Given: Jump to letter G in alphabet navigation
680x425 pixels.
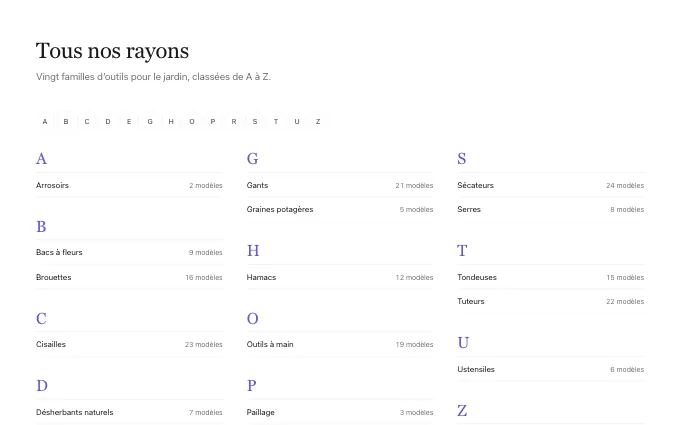Looking at the screenshot, I should (x=150, y=121).
